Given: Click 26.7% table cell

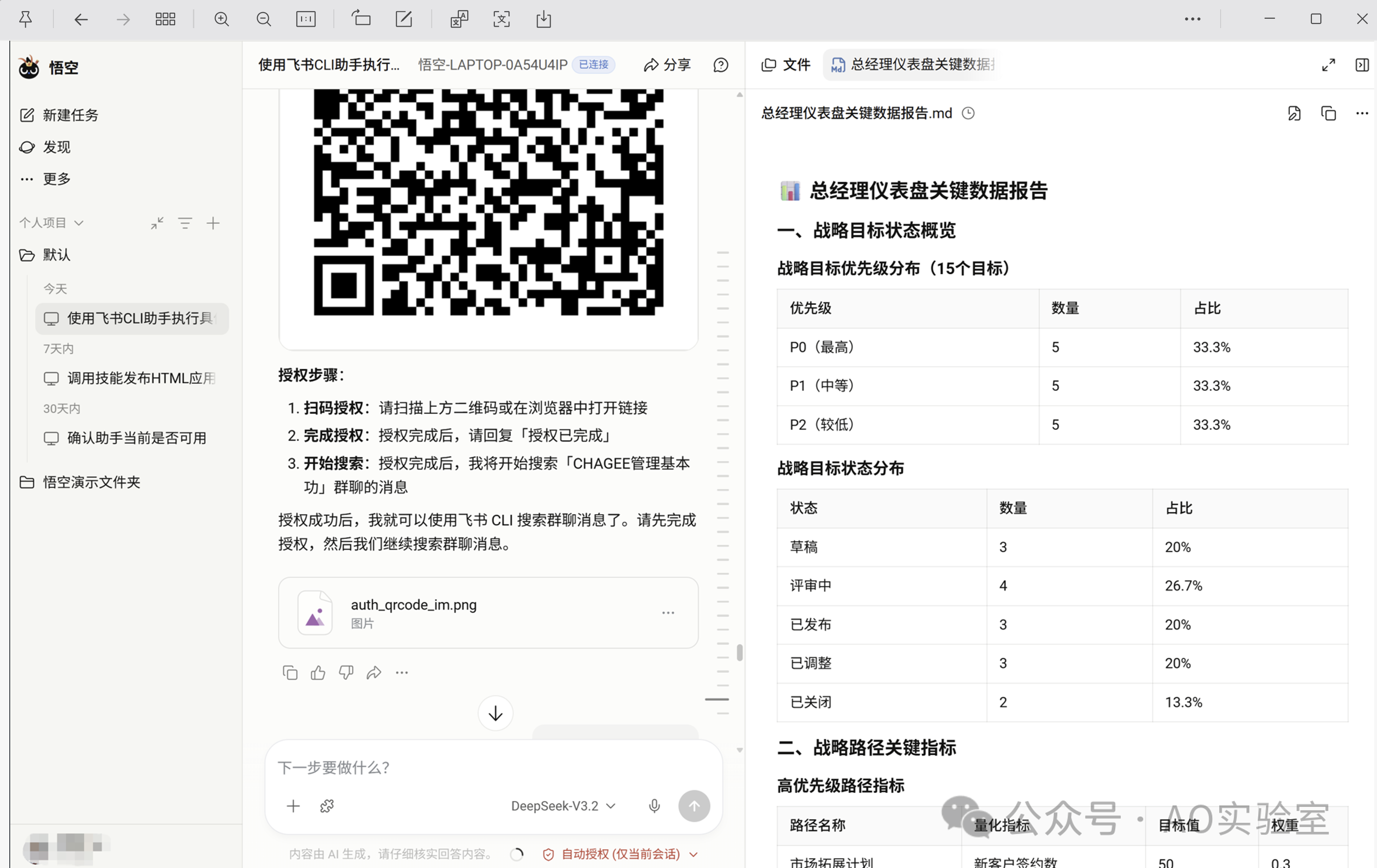Looking at the screenshot, I should click(1250, 586).
